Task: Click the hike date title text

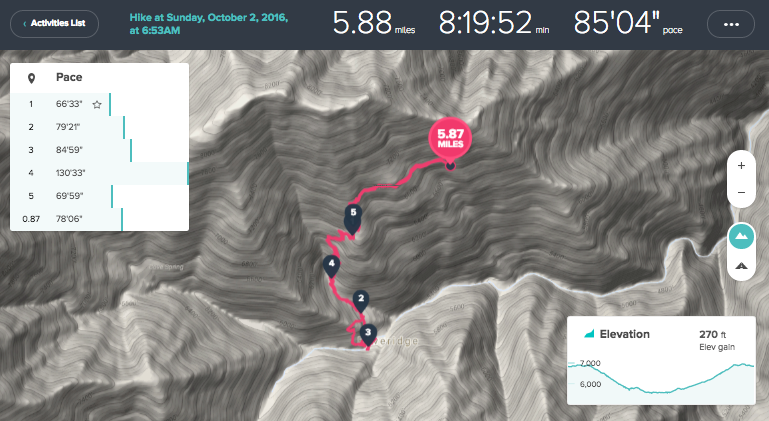Action: (208, 24)
